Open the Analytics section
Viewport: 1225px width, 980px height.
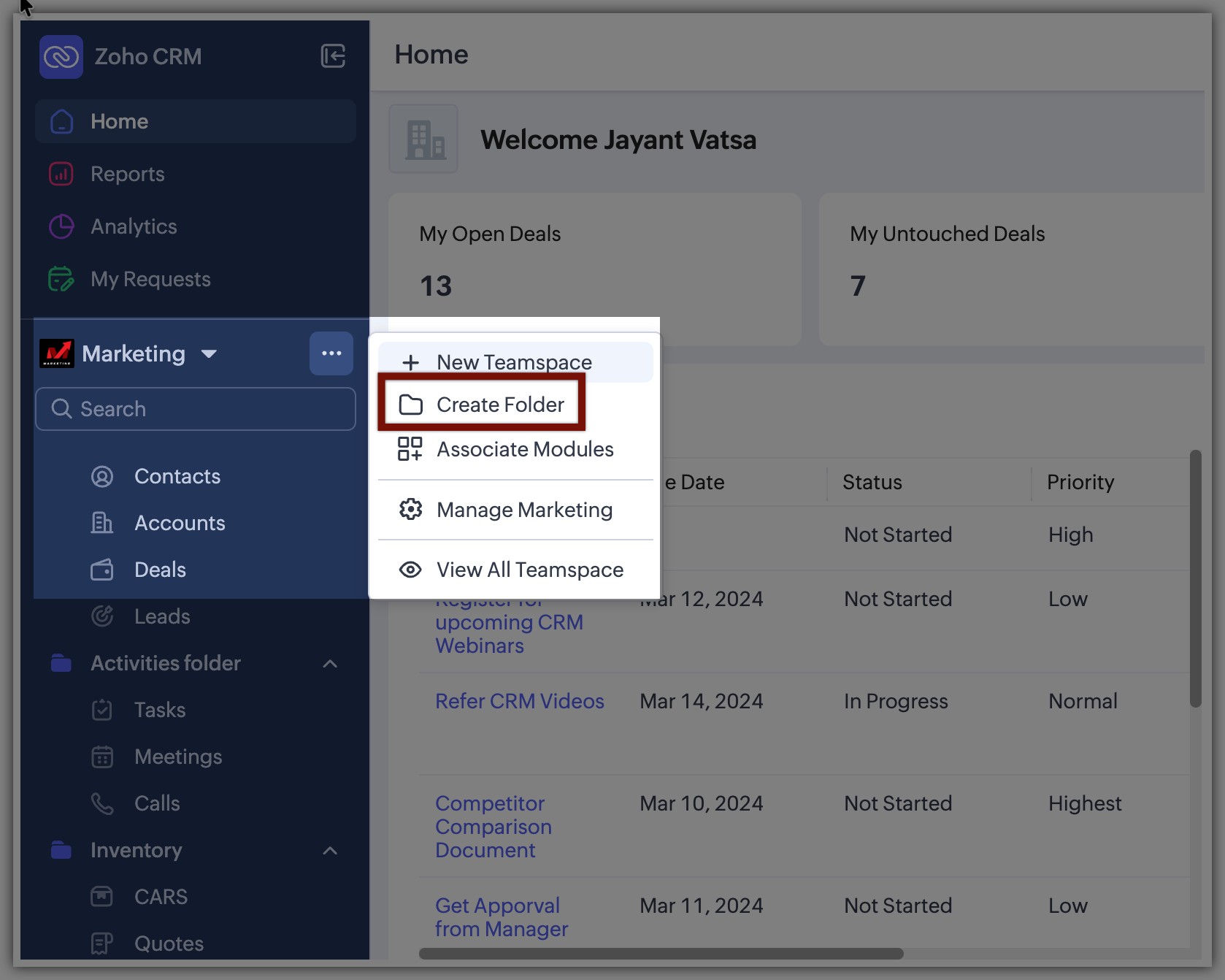coord(134,226)
